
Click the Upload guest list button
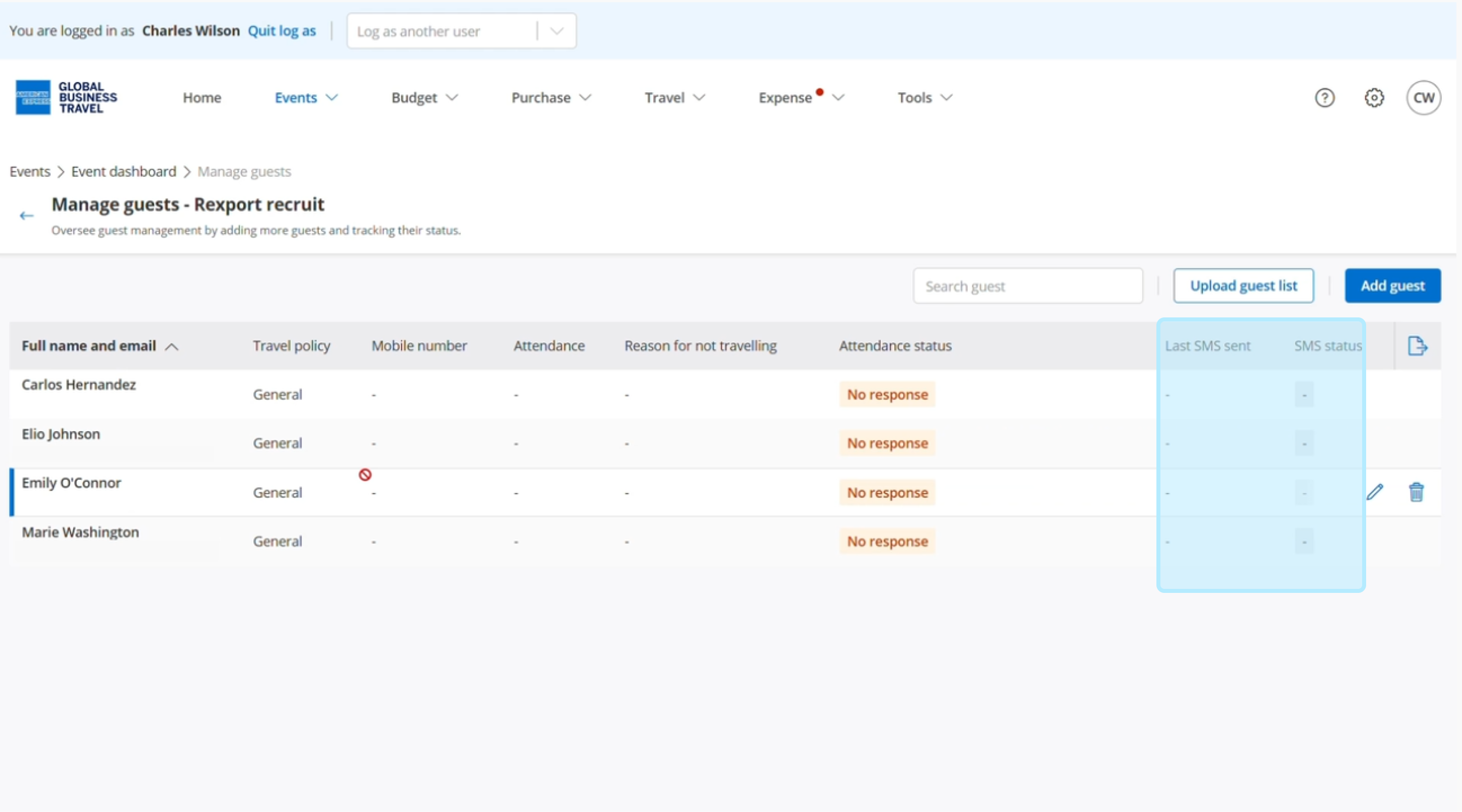pyautogui.click(x=1243, y=285)
